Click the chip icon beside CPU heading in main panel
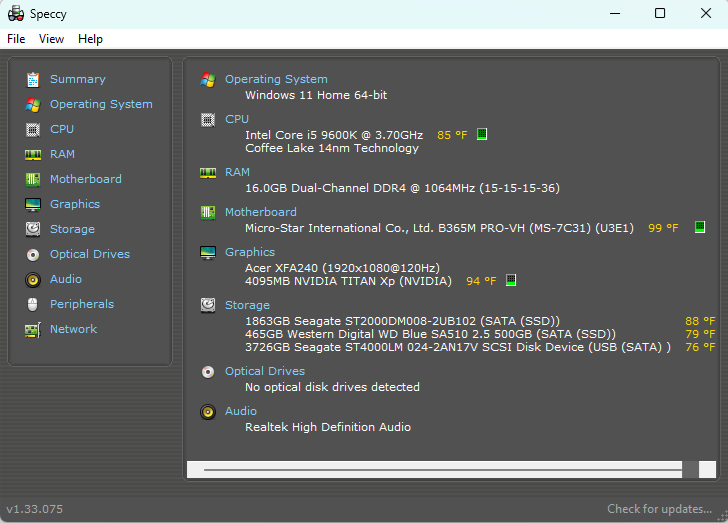728x523 pixels. click(x=208, y=120)
